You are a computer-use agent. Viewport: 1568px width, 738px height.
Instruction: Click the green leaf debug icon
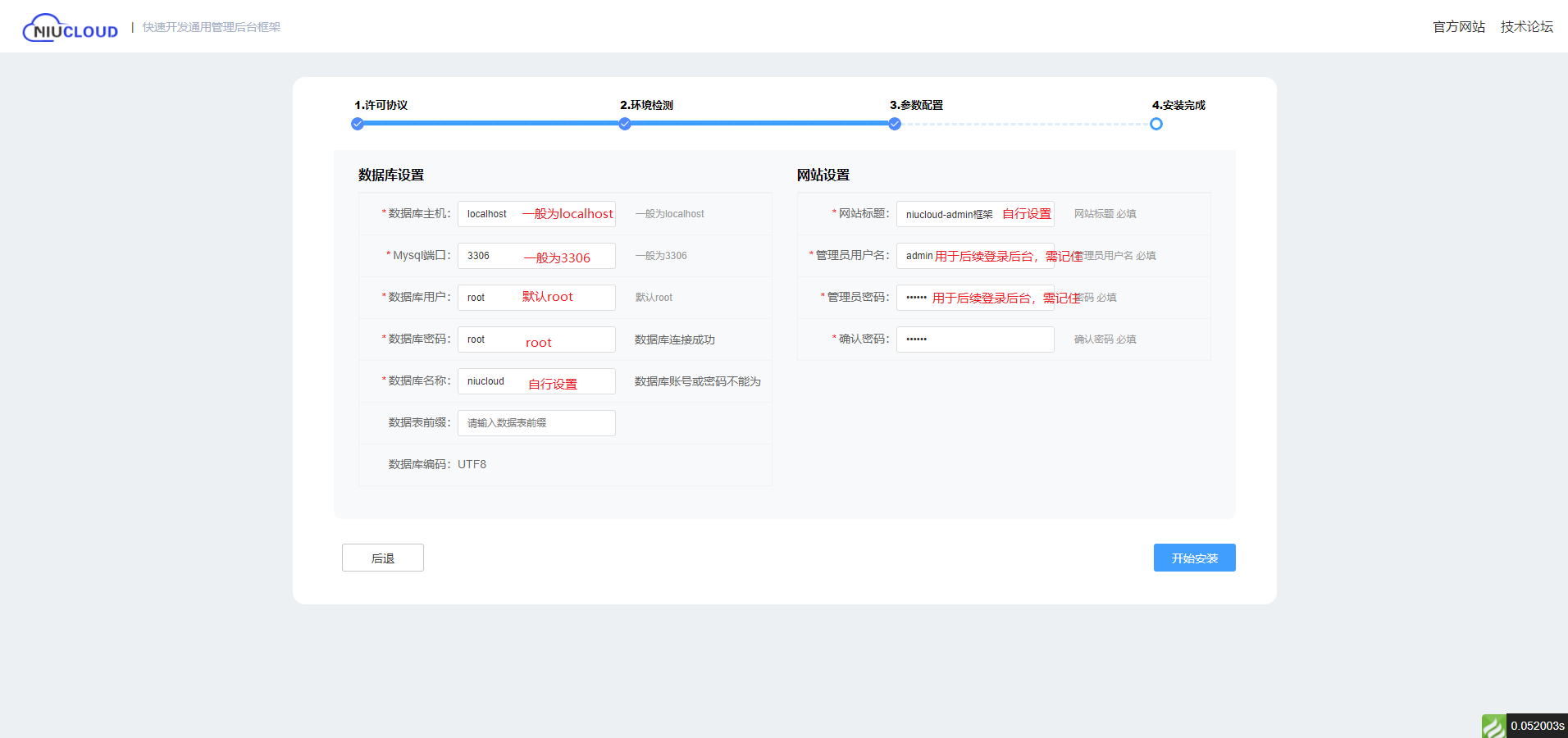[x=1493, y=726]
